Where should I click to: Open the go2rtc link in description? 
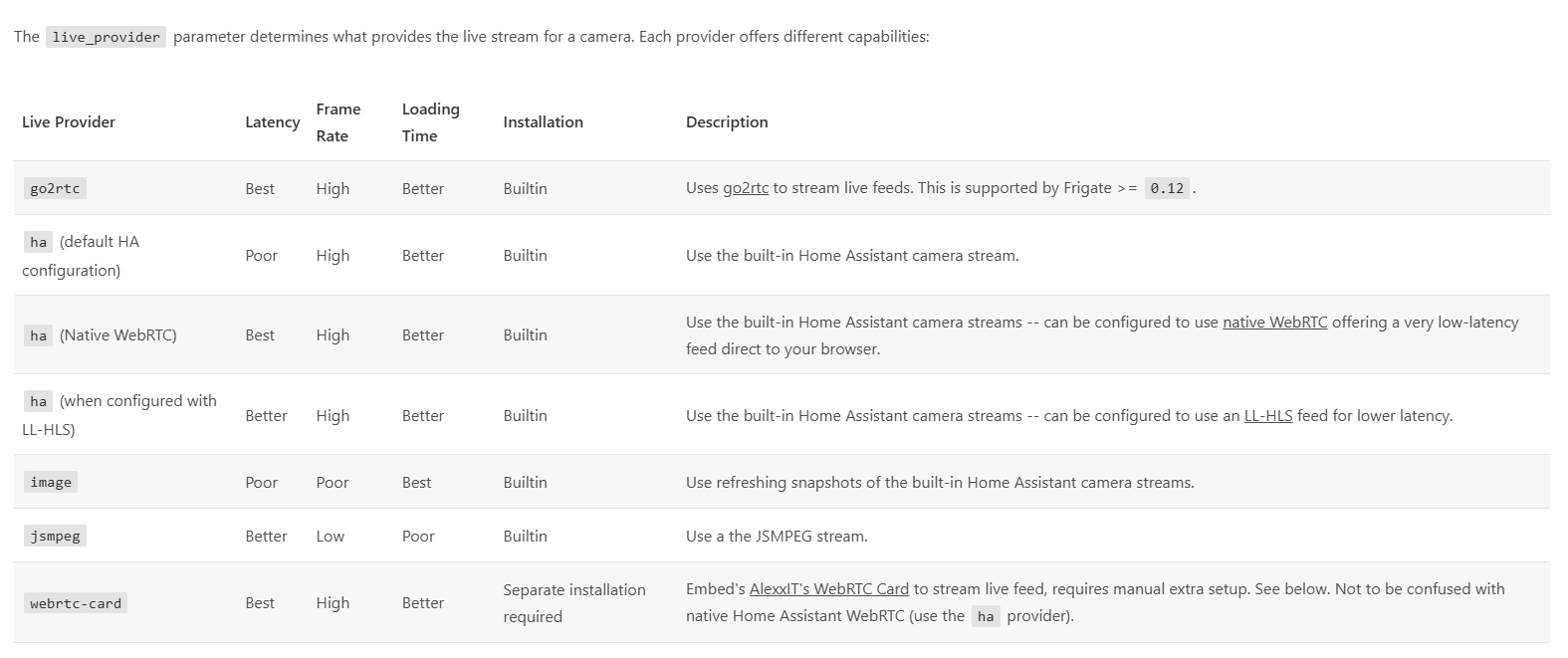pos(746,188)
